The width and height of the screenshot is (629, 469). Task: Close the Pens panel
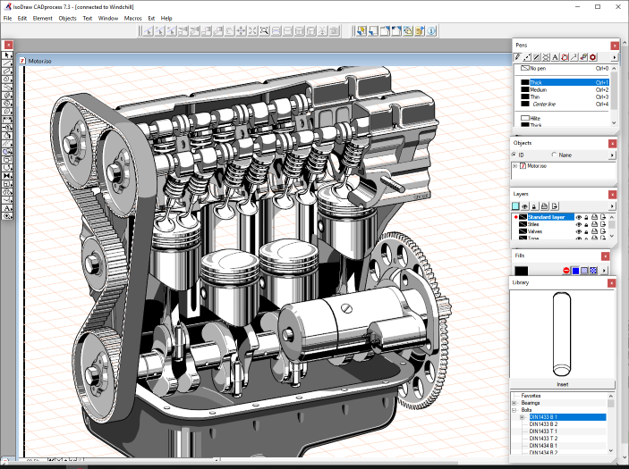pos(614,45)
